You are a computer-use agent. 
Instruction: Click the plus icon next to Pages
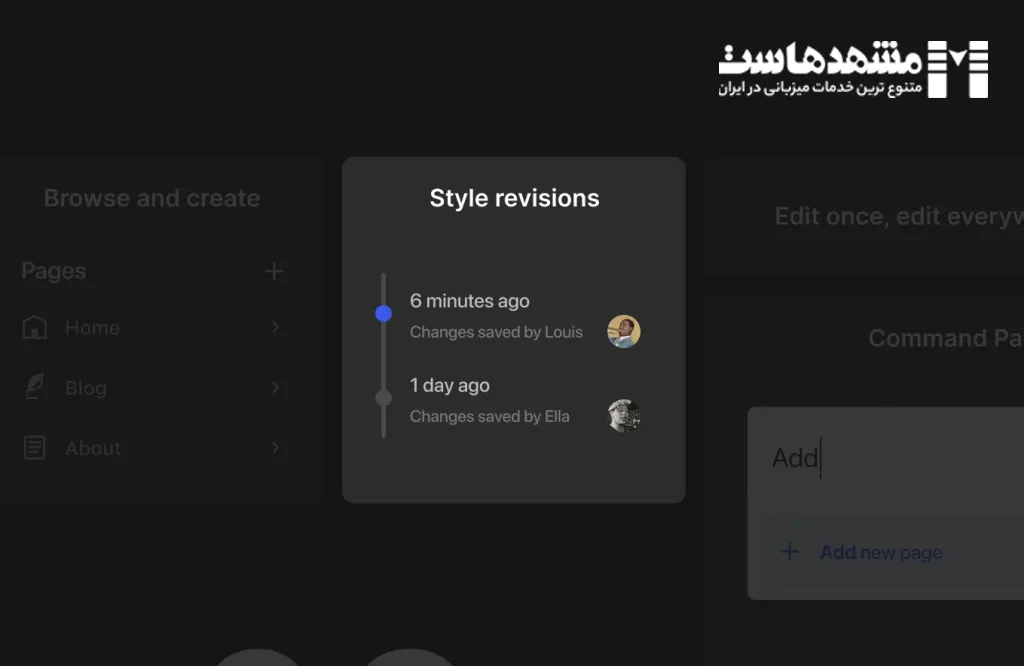(274, 271)
